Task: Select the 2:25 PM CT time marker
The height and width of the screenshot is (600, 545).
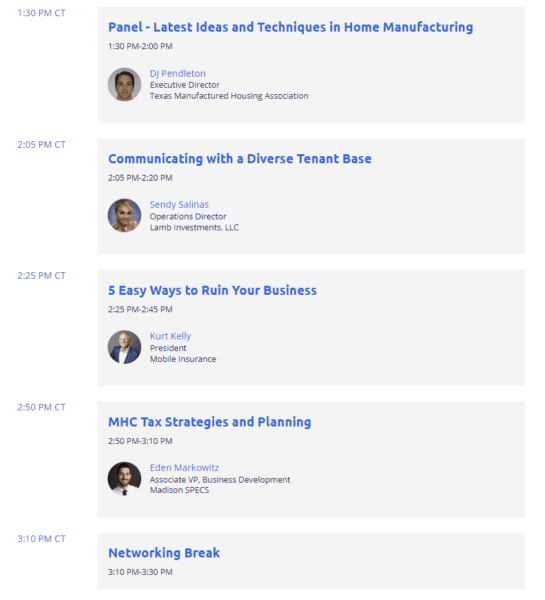Action: point(41,276)
